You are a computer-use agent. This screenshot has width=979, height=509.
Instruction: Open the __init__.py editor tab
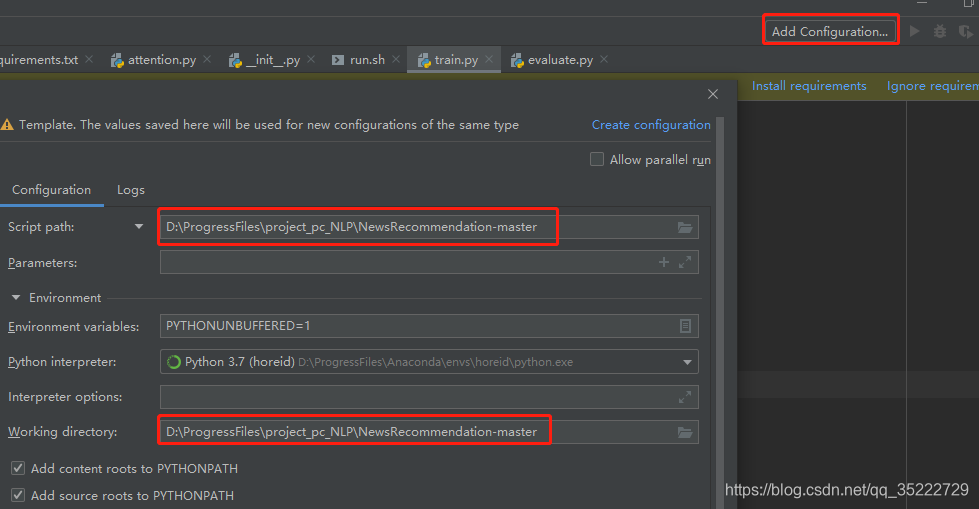click(x=273, y=60)
